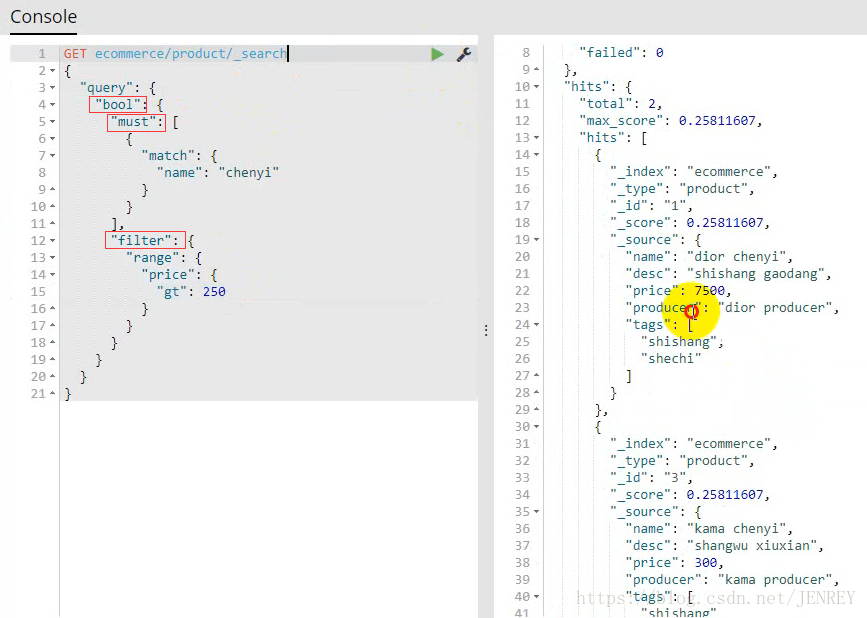Viewport: 867px width, 618px height.
Task: Collapse the second "_source" block on line 35
Action: point(536,512)
